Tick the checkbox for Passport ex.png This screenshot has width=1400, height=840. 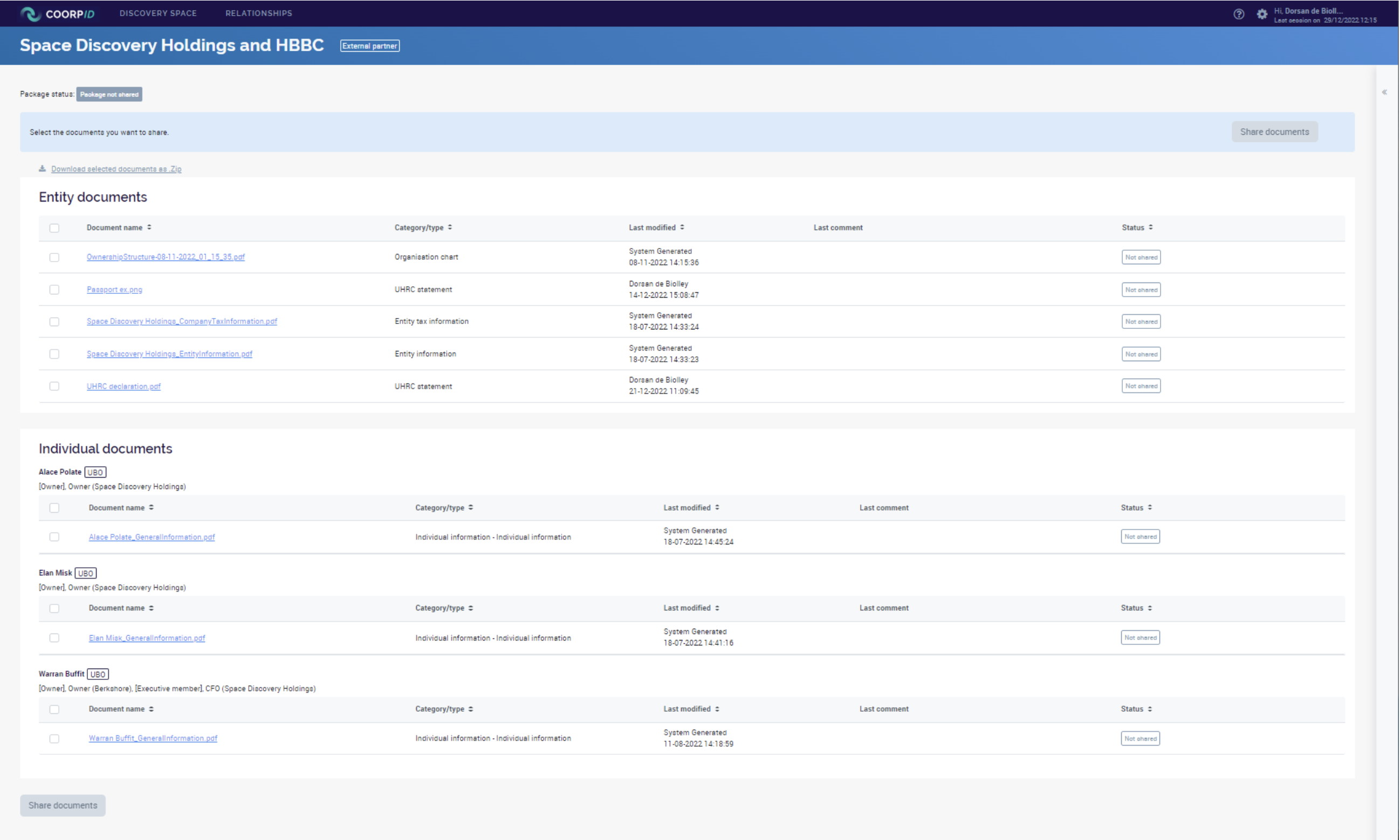[54, 289]
